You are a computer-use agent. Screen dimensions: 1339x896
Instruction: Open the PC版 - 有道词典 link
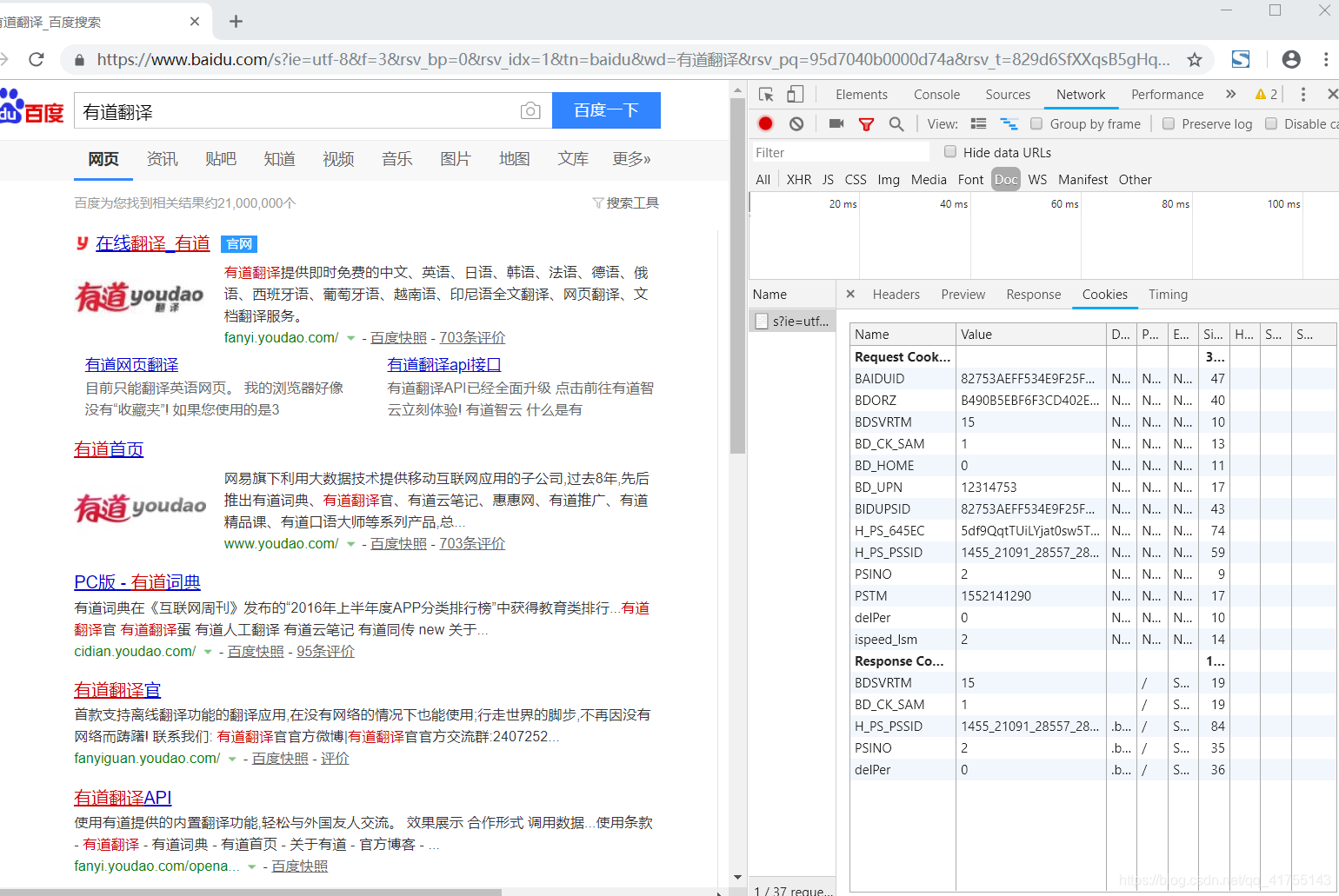click(x=137, y=582)
